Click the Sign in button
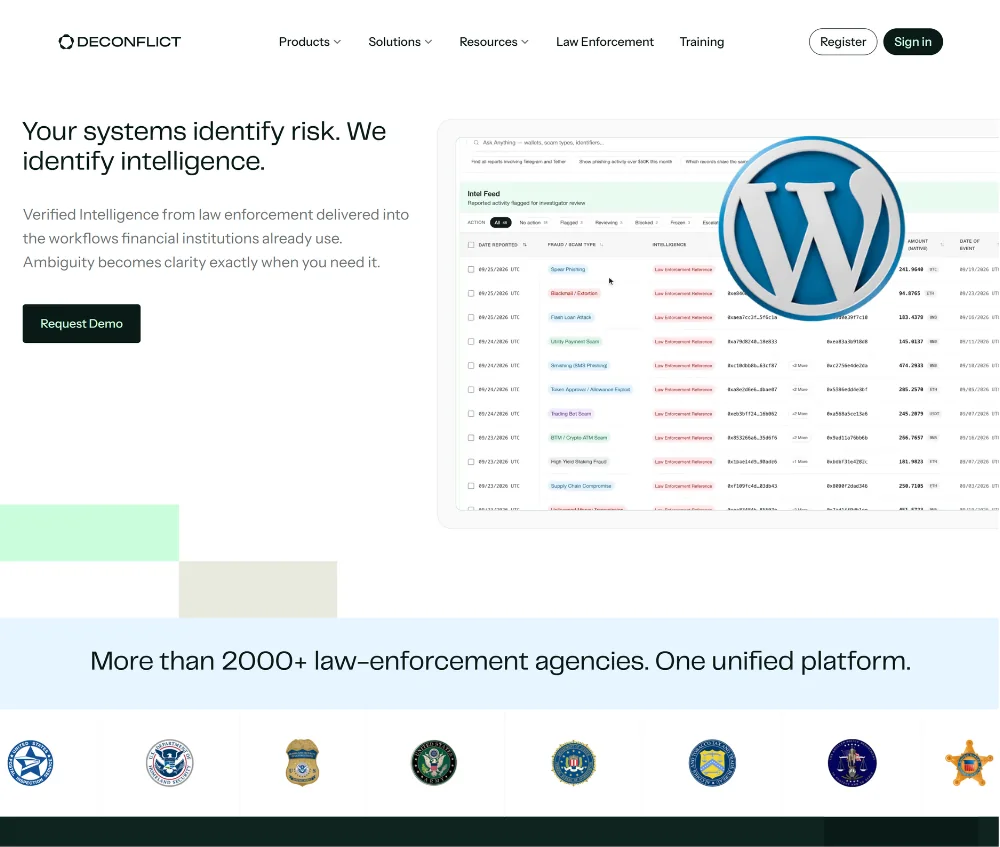 913,42
